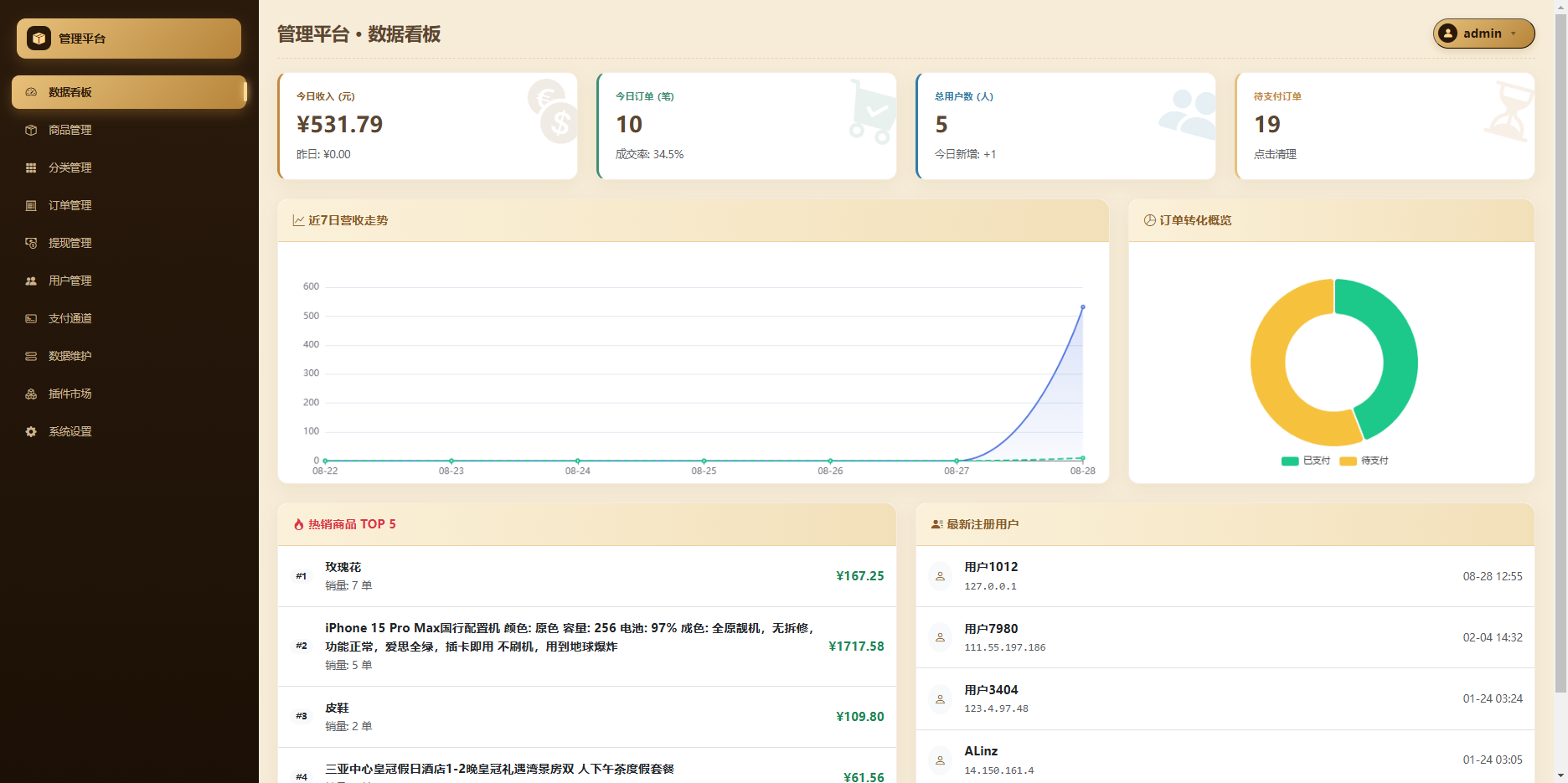1568x783 pixels.
Task: Click the 订单管理 list icon
Action: [x=31, y=205]
